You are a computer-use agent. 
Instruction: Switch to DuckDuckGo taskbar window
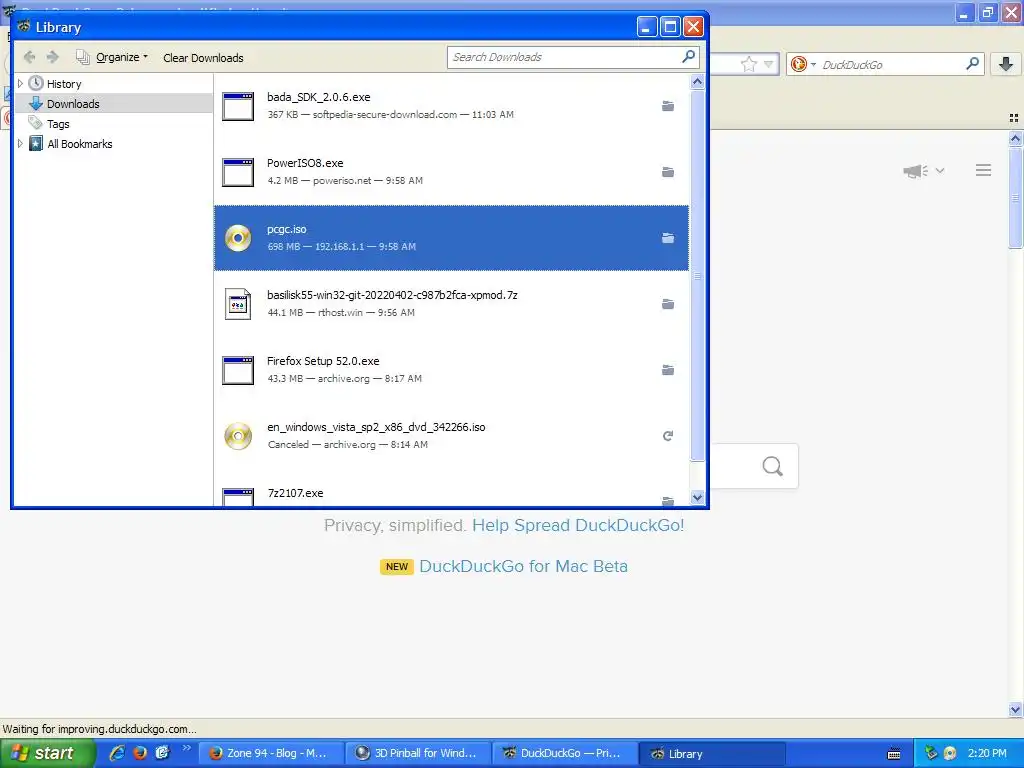pyautogui.click(x=564, y=753)
